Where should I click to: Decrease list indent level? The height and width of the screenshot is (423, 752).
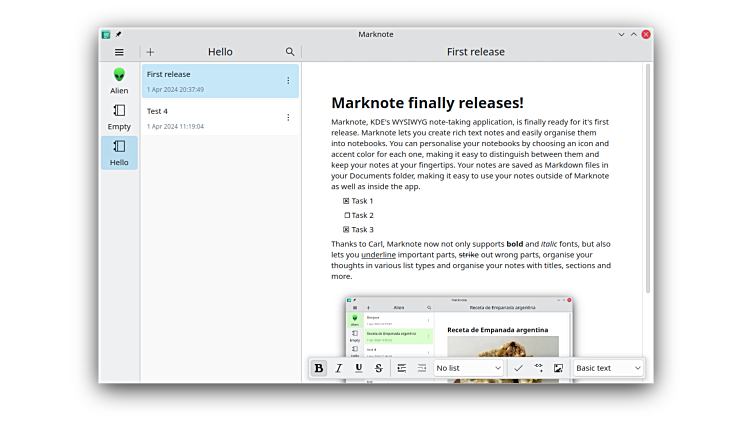[x=422, y=368]
